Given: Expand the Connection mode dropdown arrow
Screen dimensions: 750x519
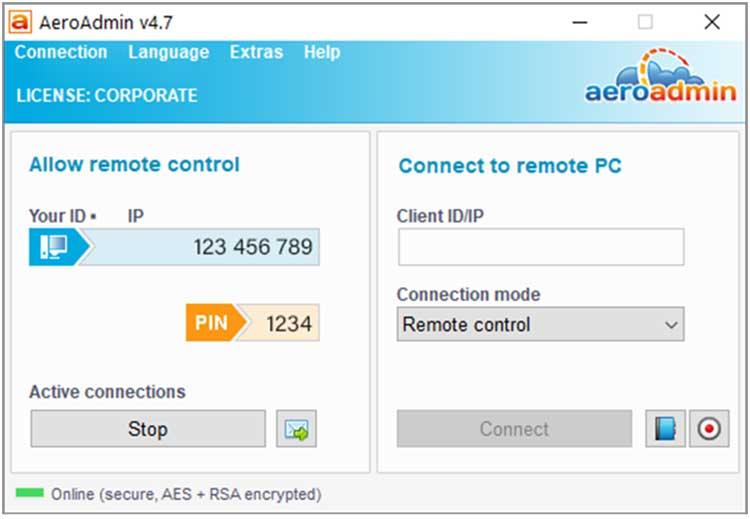Looking at the screenshot, I should (671, 325).
